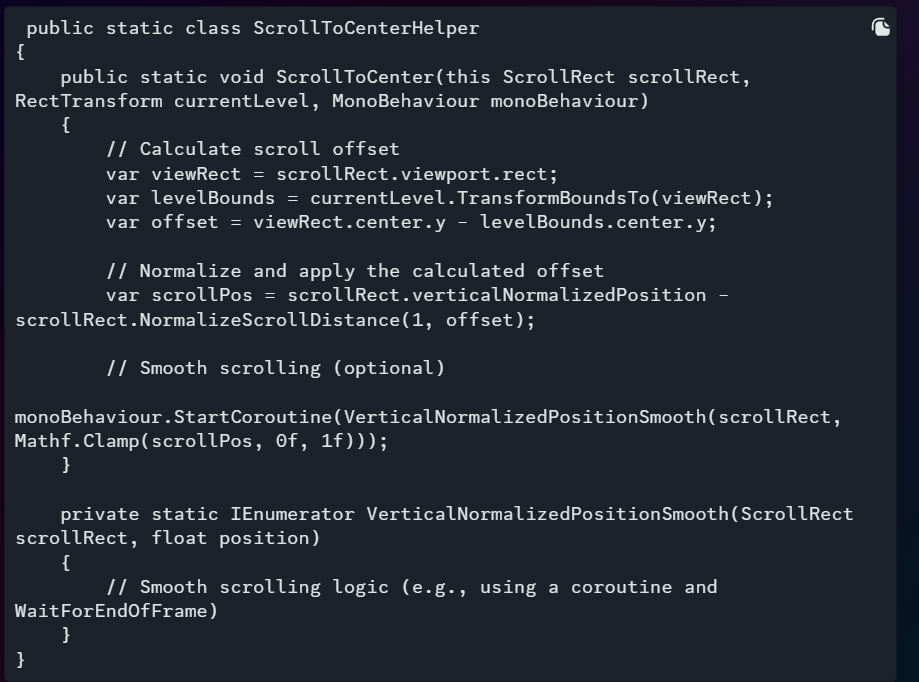919x682 pixels.
Task: Click the NormalizeScrollDistance call
Action: click(x=337, y=320)
